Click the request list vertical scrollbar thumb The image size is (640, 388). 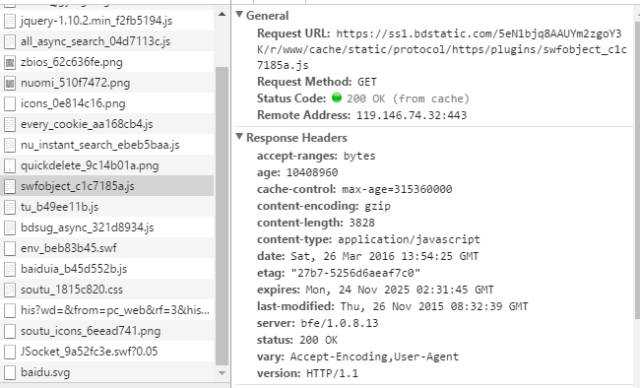(x=222, y=215)
